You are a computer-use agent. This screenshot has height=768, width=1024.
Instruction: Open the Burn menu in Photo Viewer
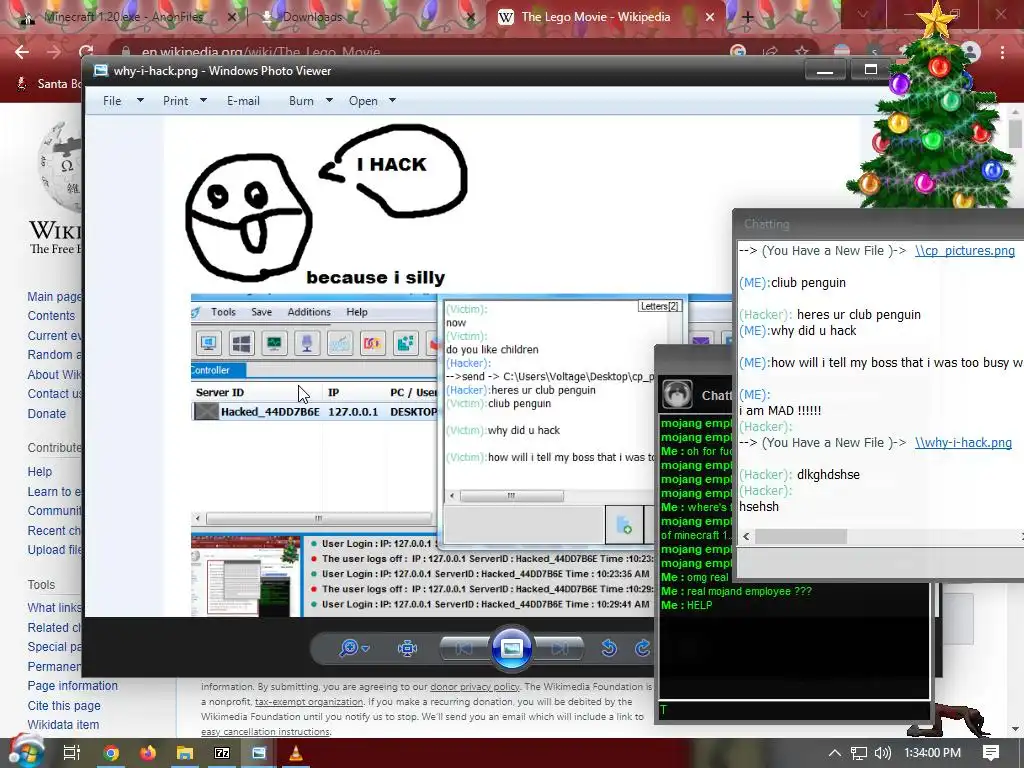coord(301,101)
